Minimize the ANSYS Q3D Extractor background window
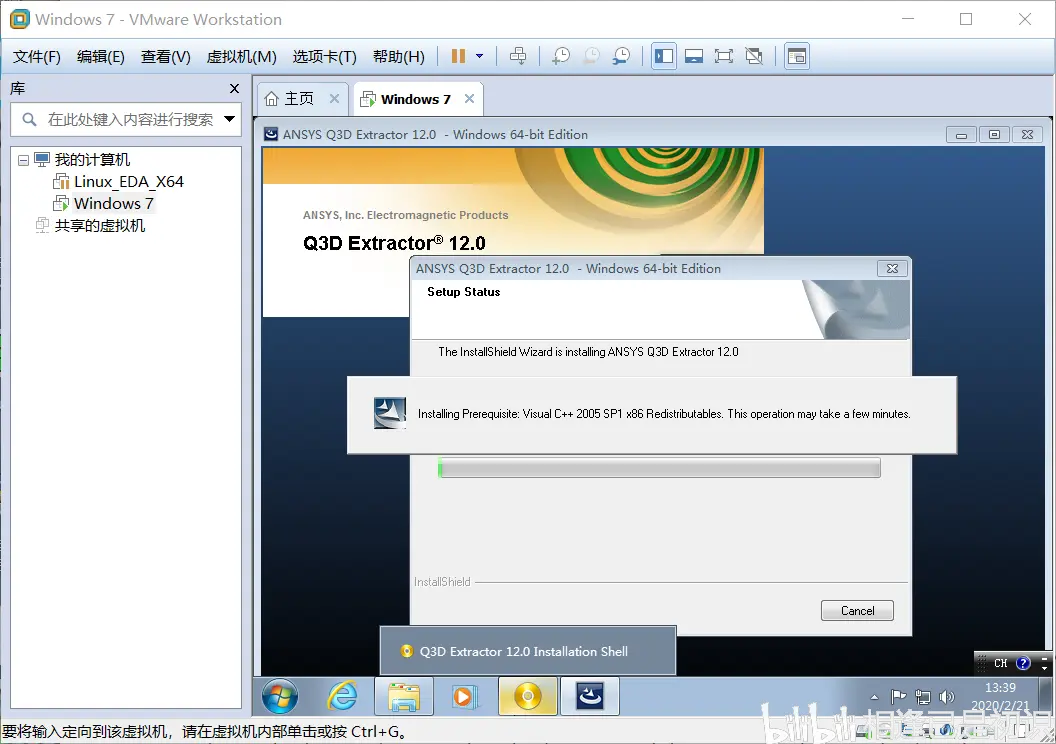Viewport: 1056px width, 744px height. click(961, 135)
